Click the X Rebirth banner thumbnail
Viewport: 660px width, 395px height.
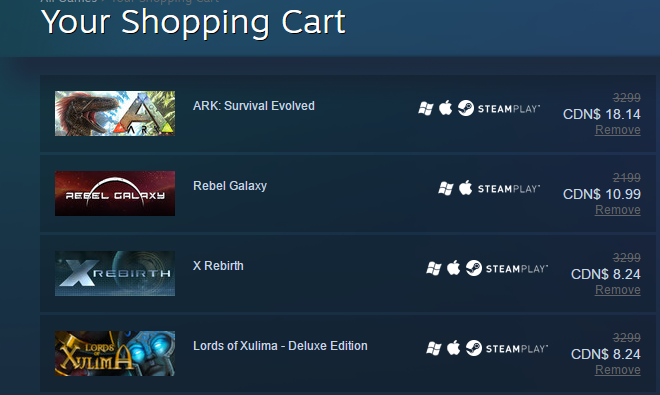115,273
